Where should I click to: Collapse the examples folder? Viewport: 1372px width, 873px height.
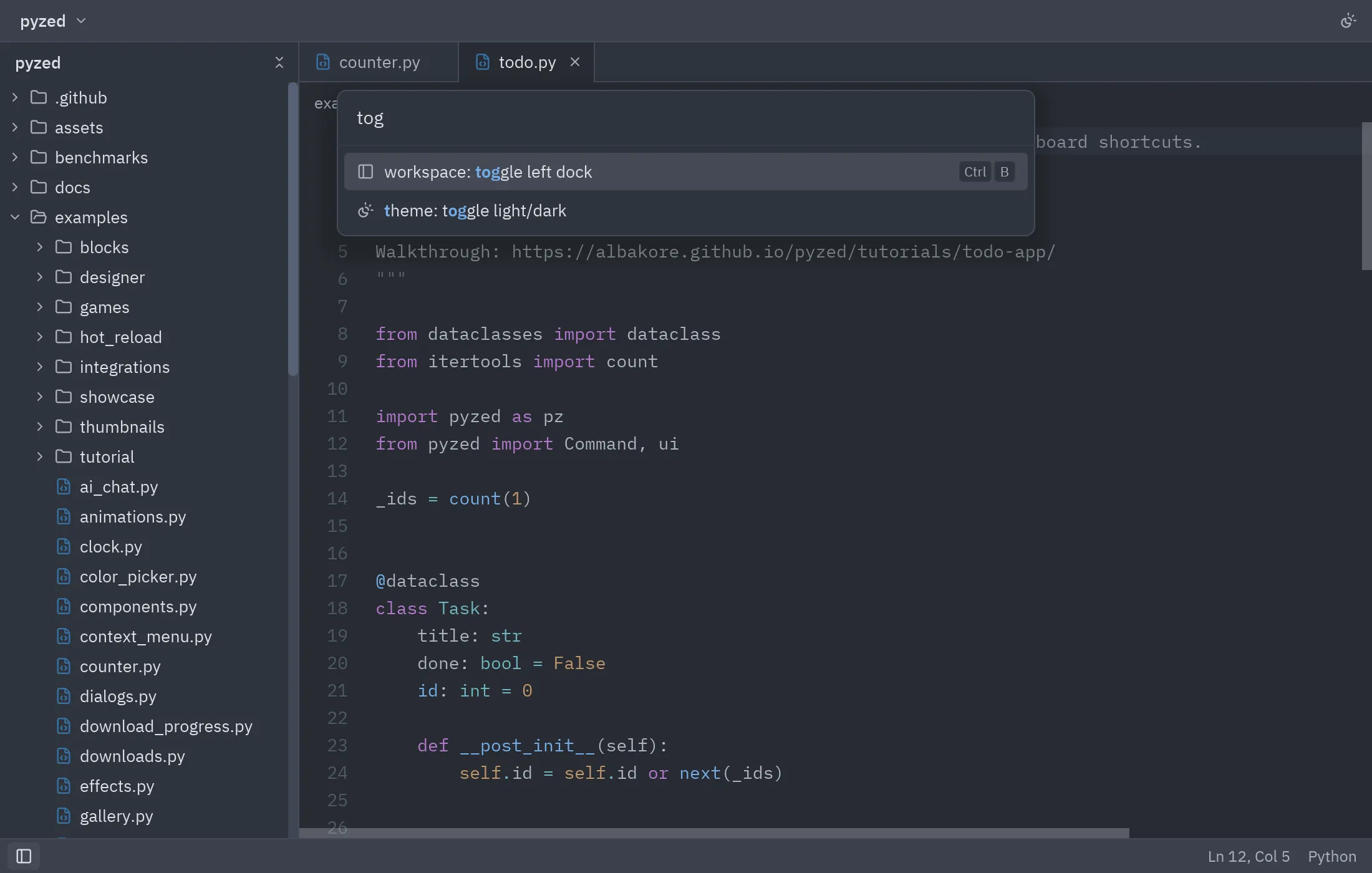[x=15, y=217]
